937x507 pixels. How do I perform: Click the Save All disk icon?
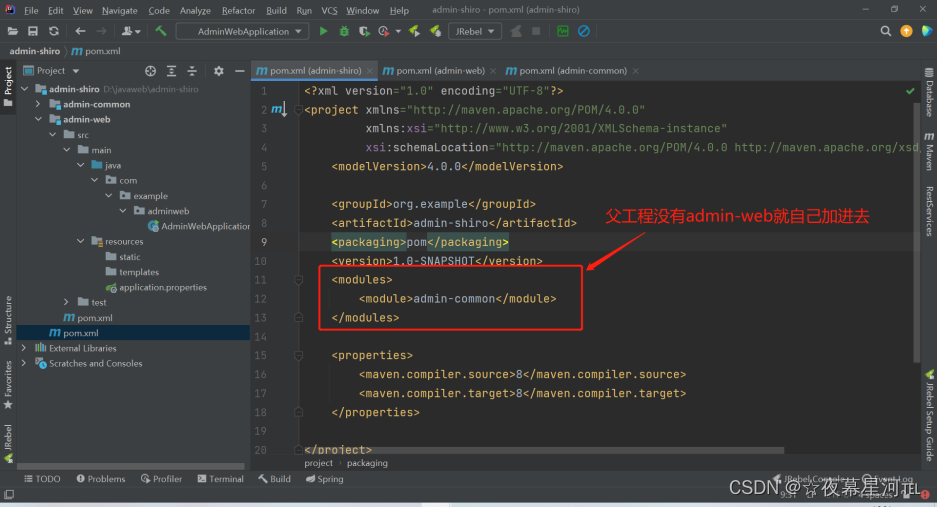tap(33, 31)
